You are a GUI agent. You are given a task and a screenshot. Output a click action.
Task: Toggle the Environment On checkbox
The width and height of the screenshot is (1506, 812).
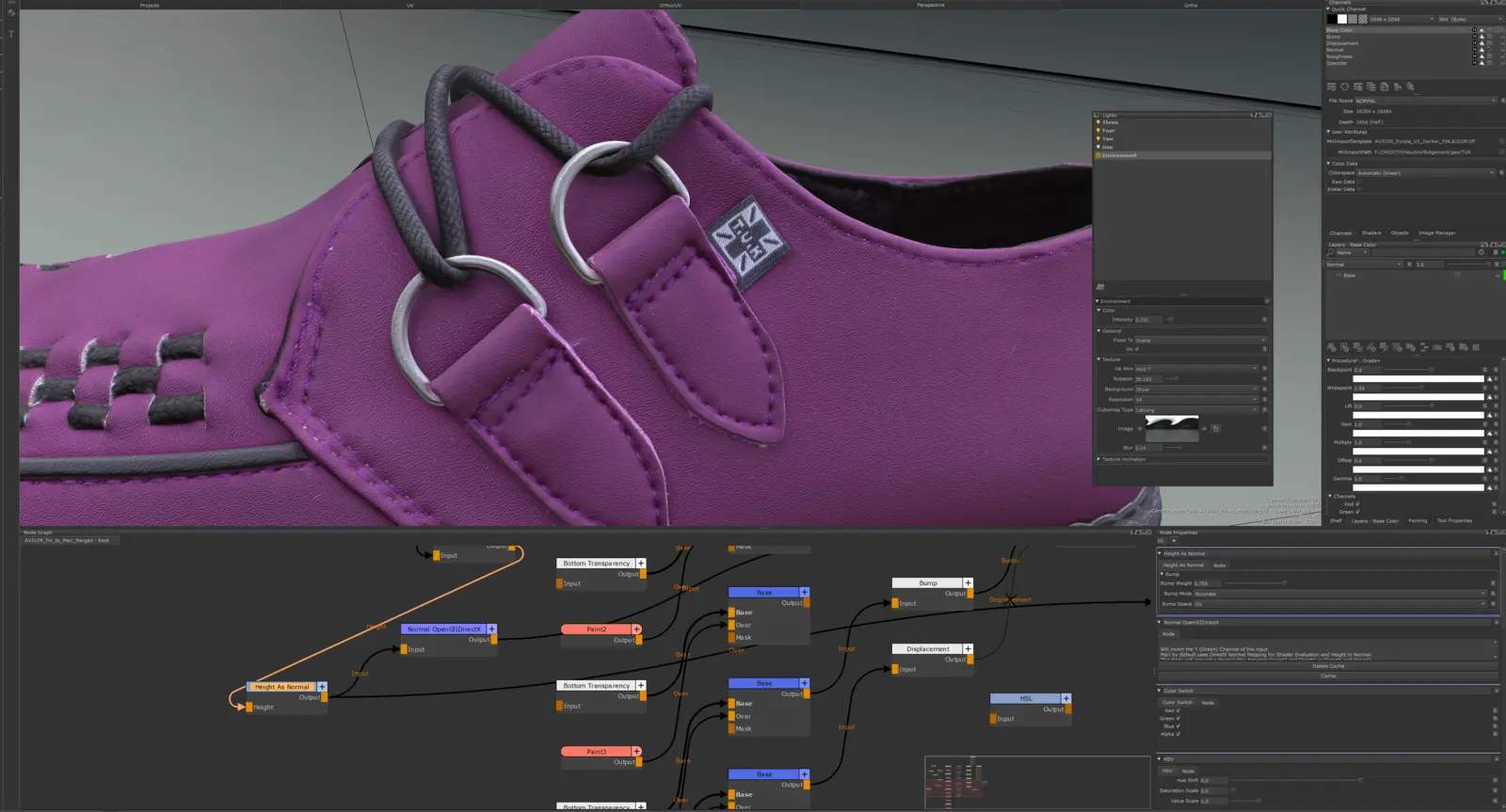point(1137,349)
